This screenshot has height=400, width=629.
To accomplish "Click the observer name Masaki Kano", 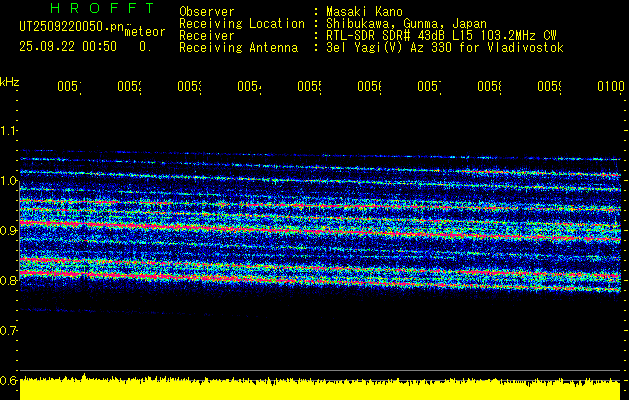I will 364,11.
